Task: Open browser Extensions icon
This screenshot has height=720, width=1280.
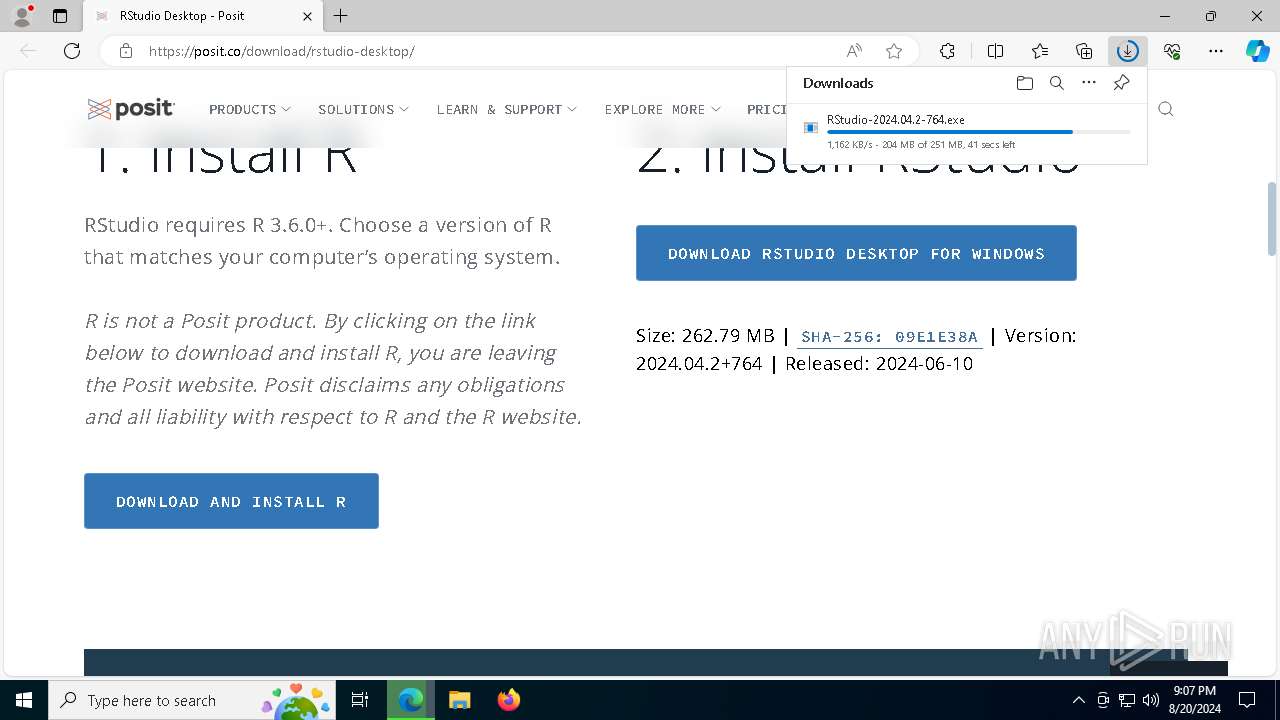Action: [x=947, y=51]
